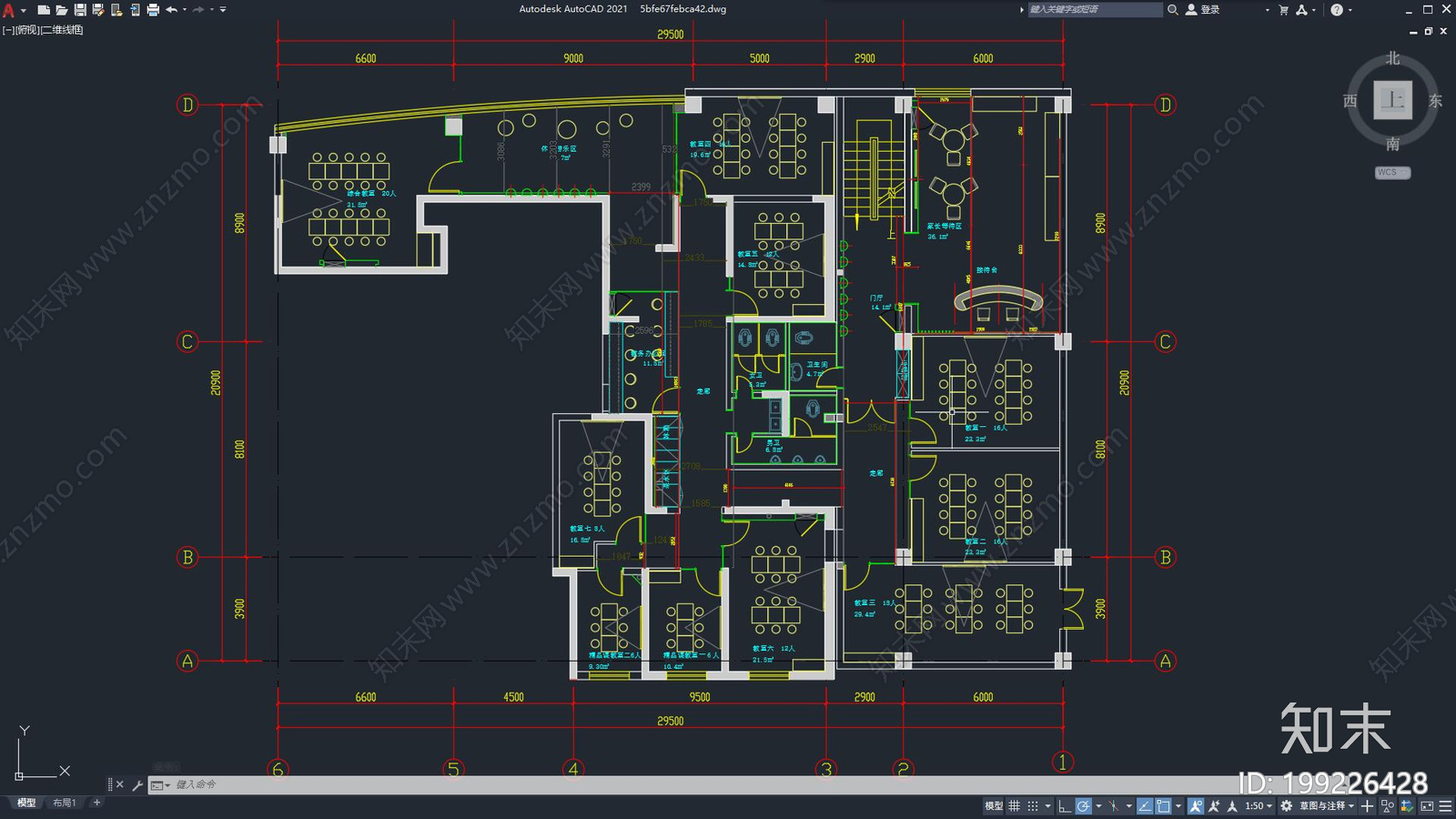Open a file with the Open folder icon

click(x=61, y=9)
